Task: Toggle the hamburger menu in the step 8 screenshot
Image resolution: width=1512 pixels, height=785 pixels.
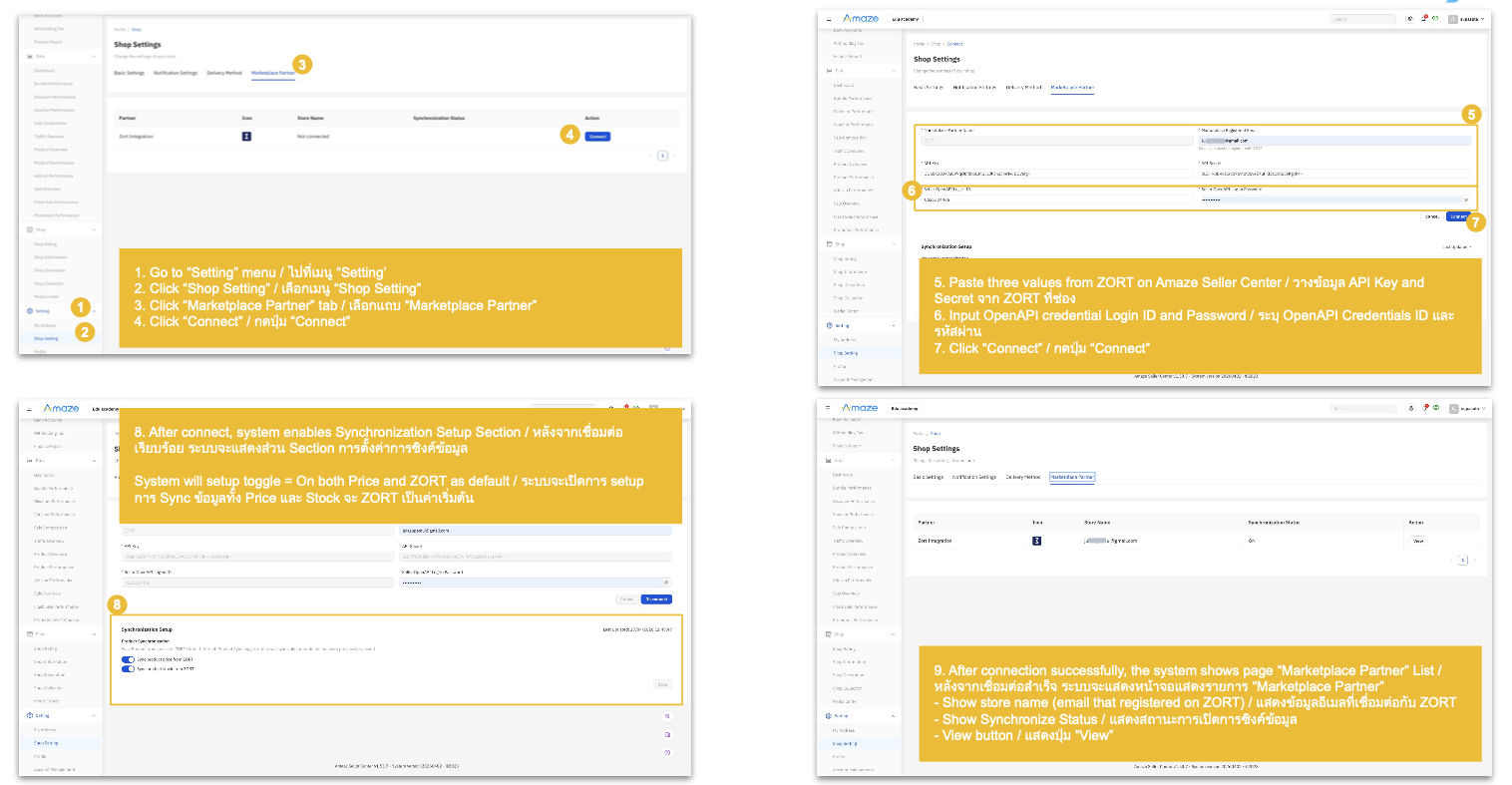Action: 29,409
